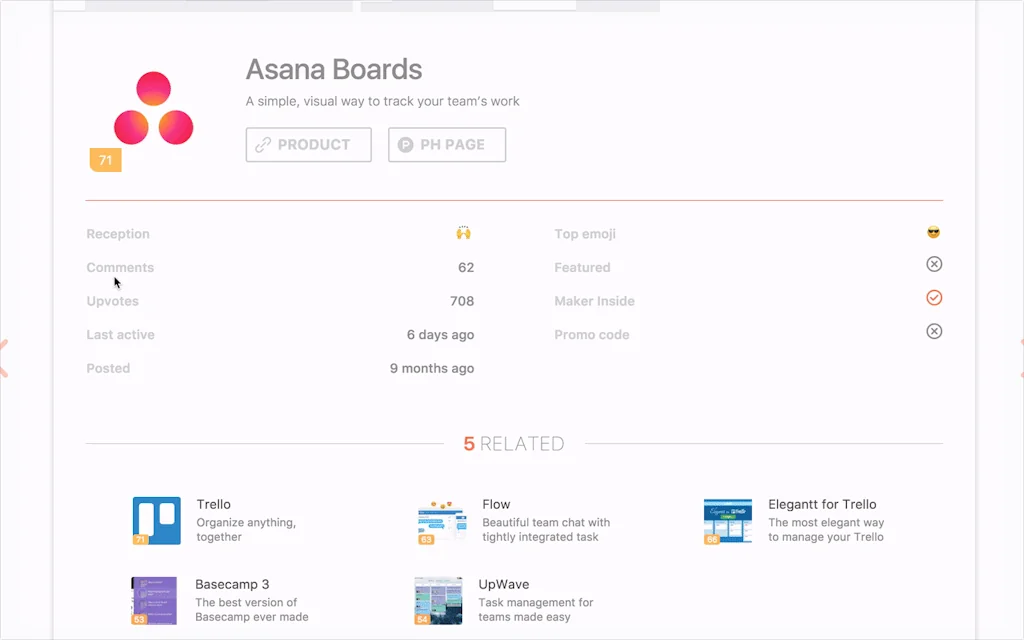Click the sunglasses Top emoji
The width and height of the screenshot is (1024, 640).
[x=934, y=233]
